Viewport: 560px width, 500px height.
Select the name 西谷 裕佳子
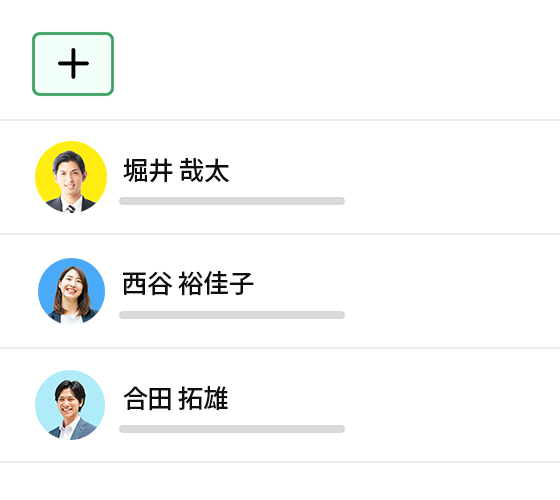tap(188, 284)
